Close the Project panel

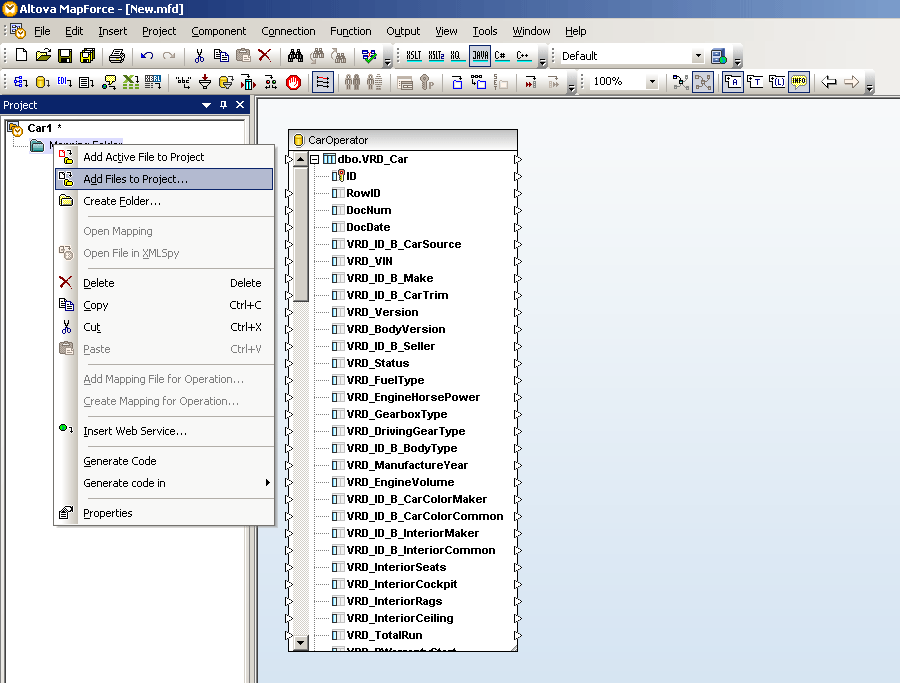tap(240, 104)
